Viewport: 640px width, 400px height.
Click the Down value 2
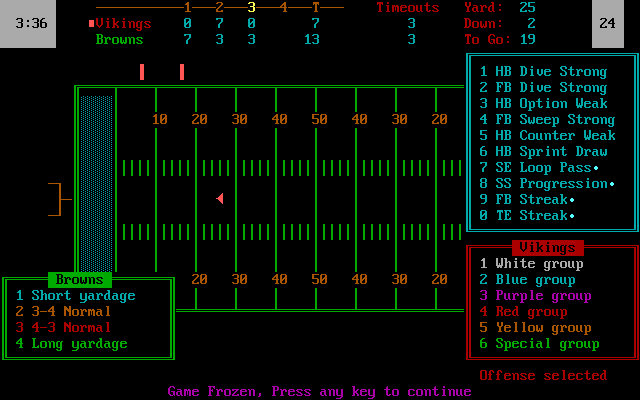tap(531, 24)
